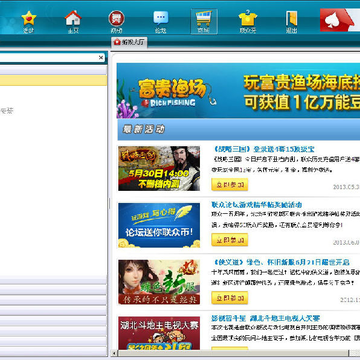Open the home page house icon

pyautogui.click(x=73, y=18)
